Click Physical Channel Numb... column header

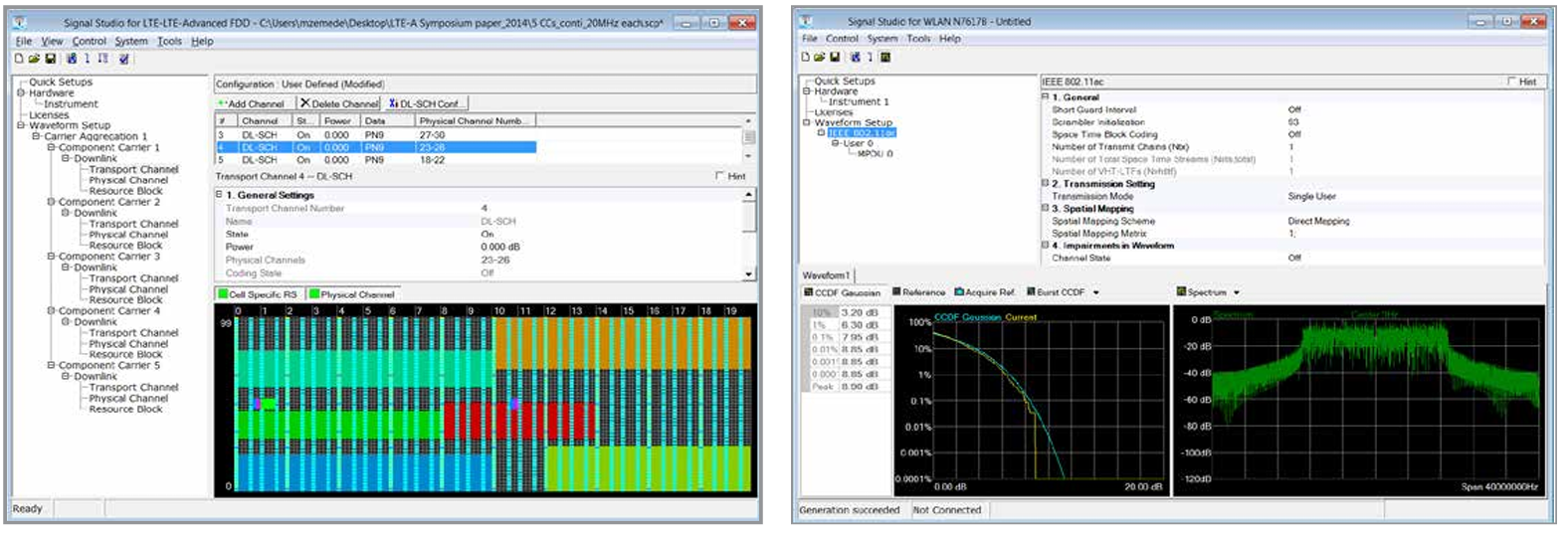[476, 120]
